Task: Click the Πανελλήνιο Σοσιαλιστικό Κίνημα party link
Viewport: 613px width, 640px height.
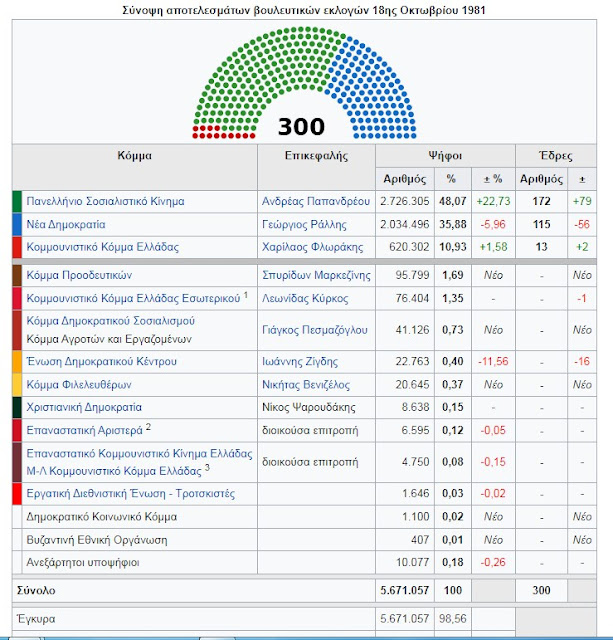Action: 105,201
